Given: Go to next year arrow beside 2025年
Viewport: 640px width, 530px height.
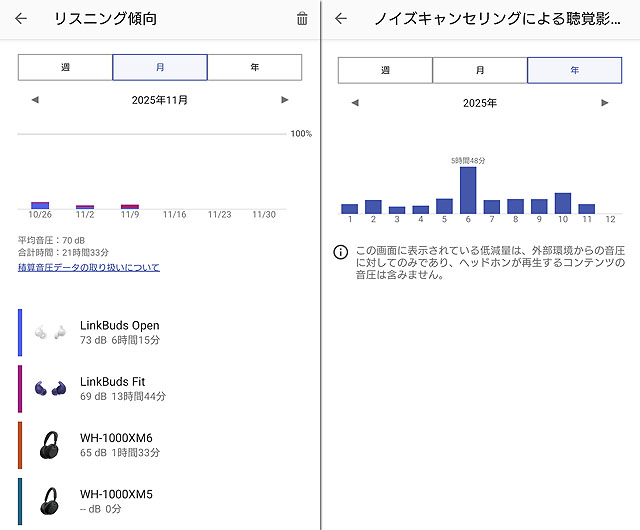Looking at the screenshot, I should coord(604,103).
